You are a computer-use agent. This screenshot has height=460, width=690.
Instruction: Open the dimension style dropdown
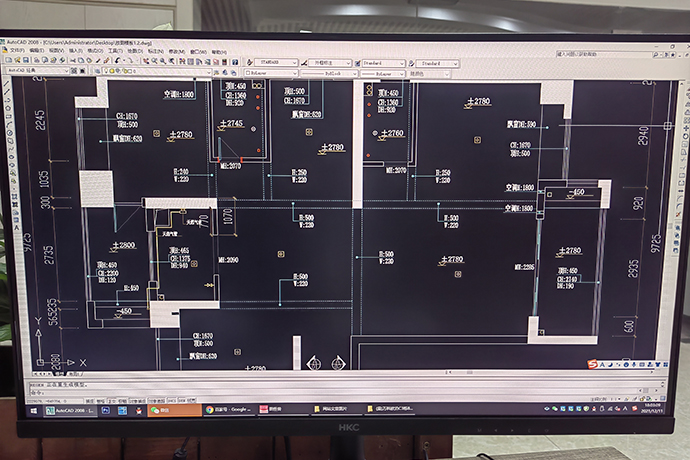(330, 63)
